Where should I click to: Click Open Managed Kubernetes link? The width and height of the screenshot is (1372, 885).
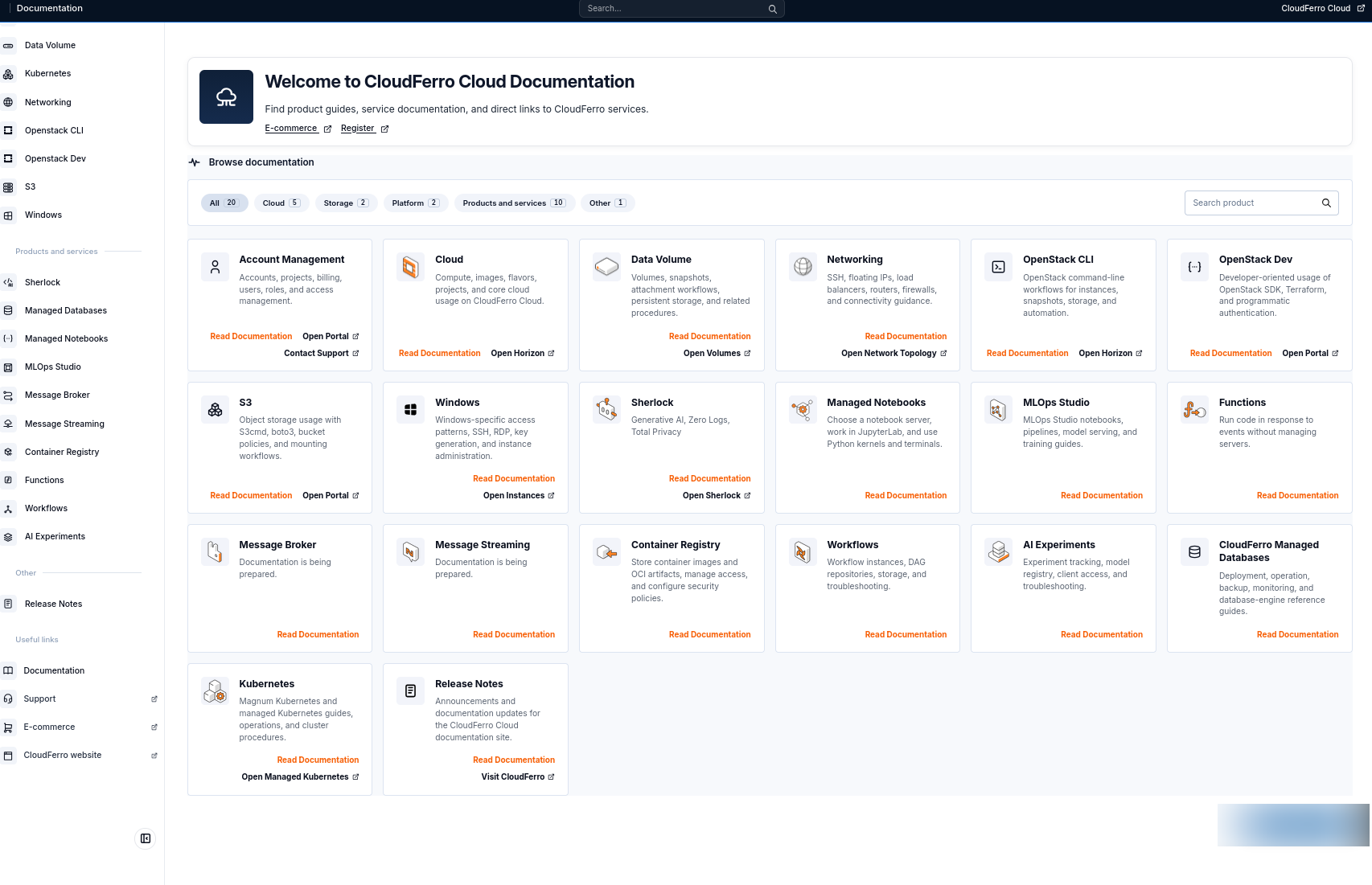click(300, 777)
